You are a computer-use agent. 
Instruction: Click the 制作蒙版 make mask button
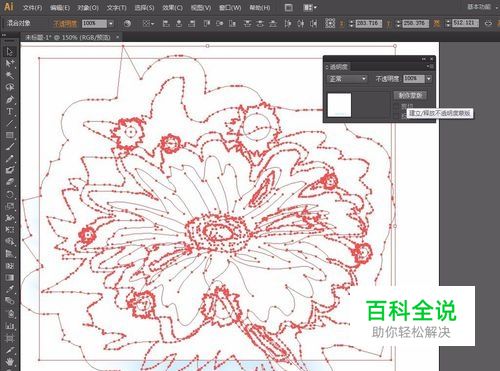pos(410,96)
